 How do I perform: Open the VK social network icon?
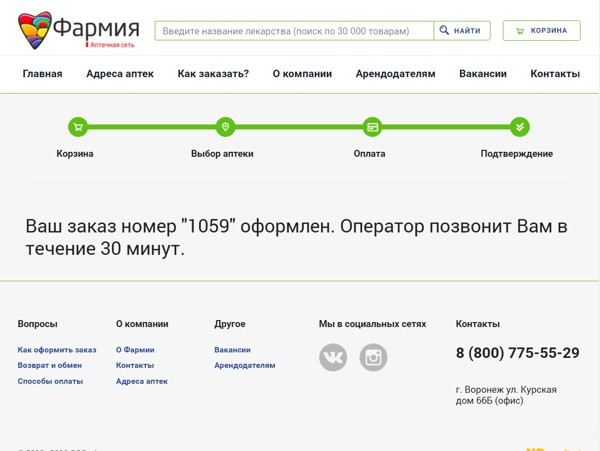point(333,357)
